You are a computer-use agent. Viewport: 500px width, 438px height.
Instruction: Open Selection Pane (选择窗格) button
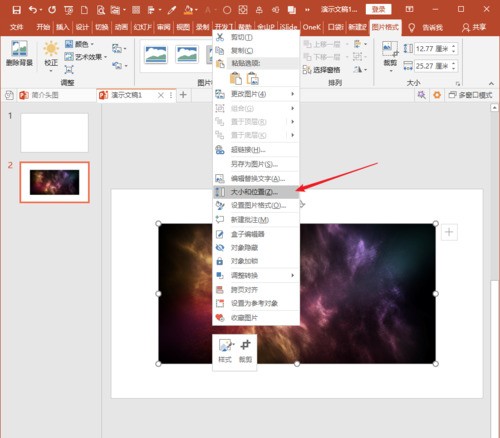[321, 70]
